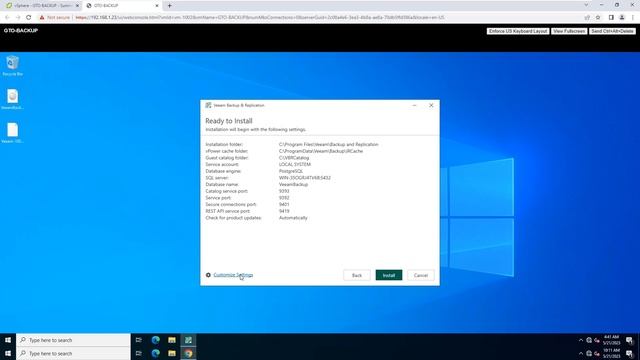The height and width of the screenshot is (360, 640).
Task: Click the C:\VBRCatalog guest catalog path
Action: (x=294, y=158)
